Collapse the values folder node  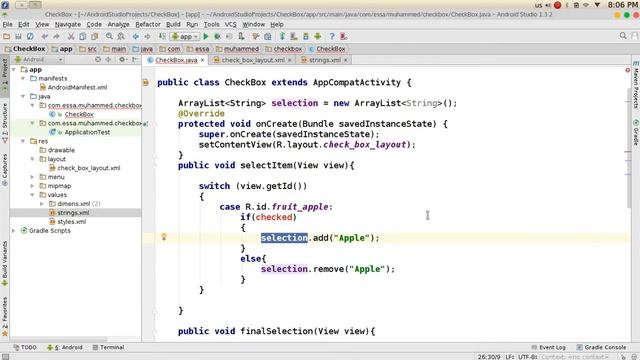pos(33,195)
